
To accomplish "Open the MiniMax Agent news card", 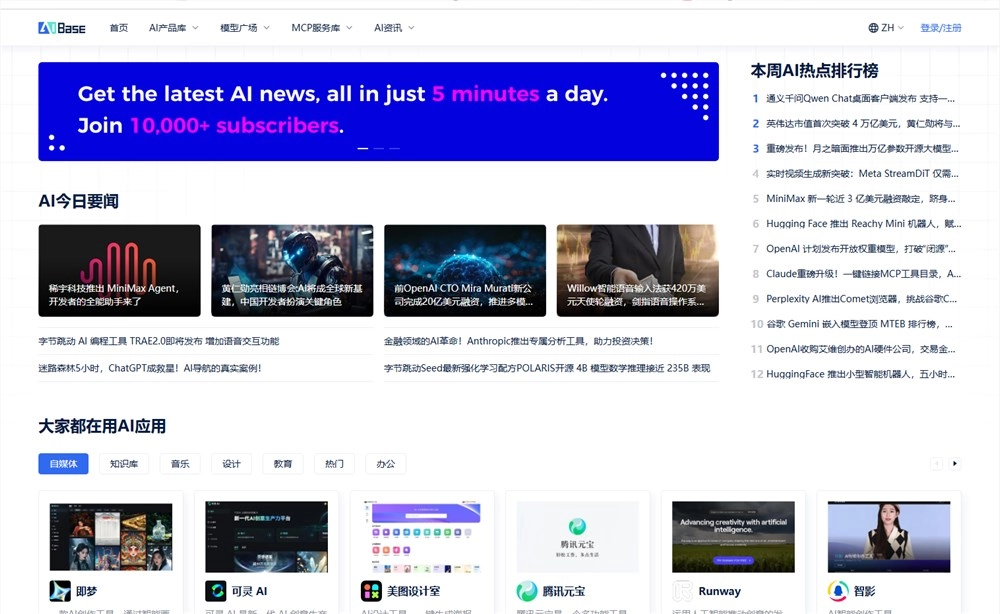I will (119, 270).
